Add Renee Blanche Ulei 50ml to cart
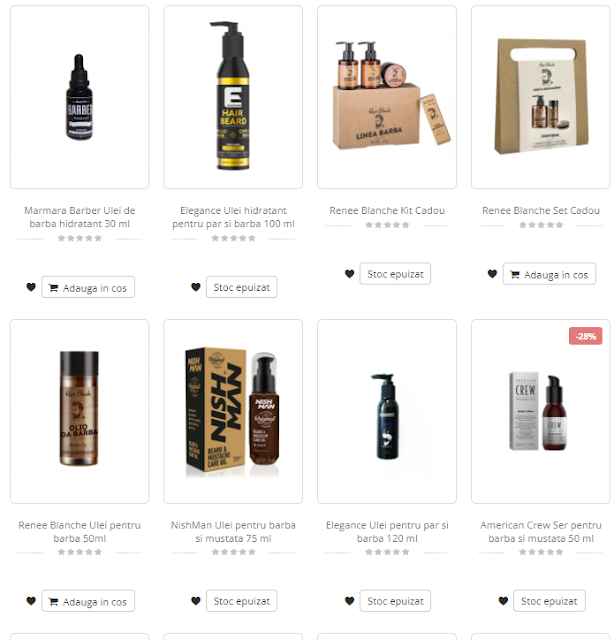Image resolution: width=614 pixels, height=640 pixels. coord(88,601)
